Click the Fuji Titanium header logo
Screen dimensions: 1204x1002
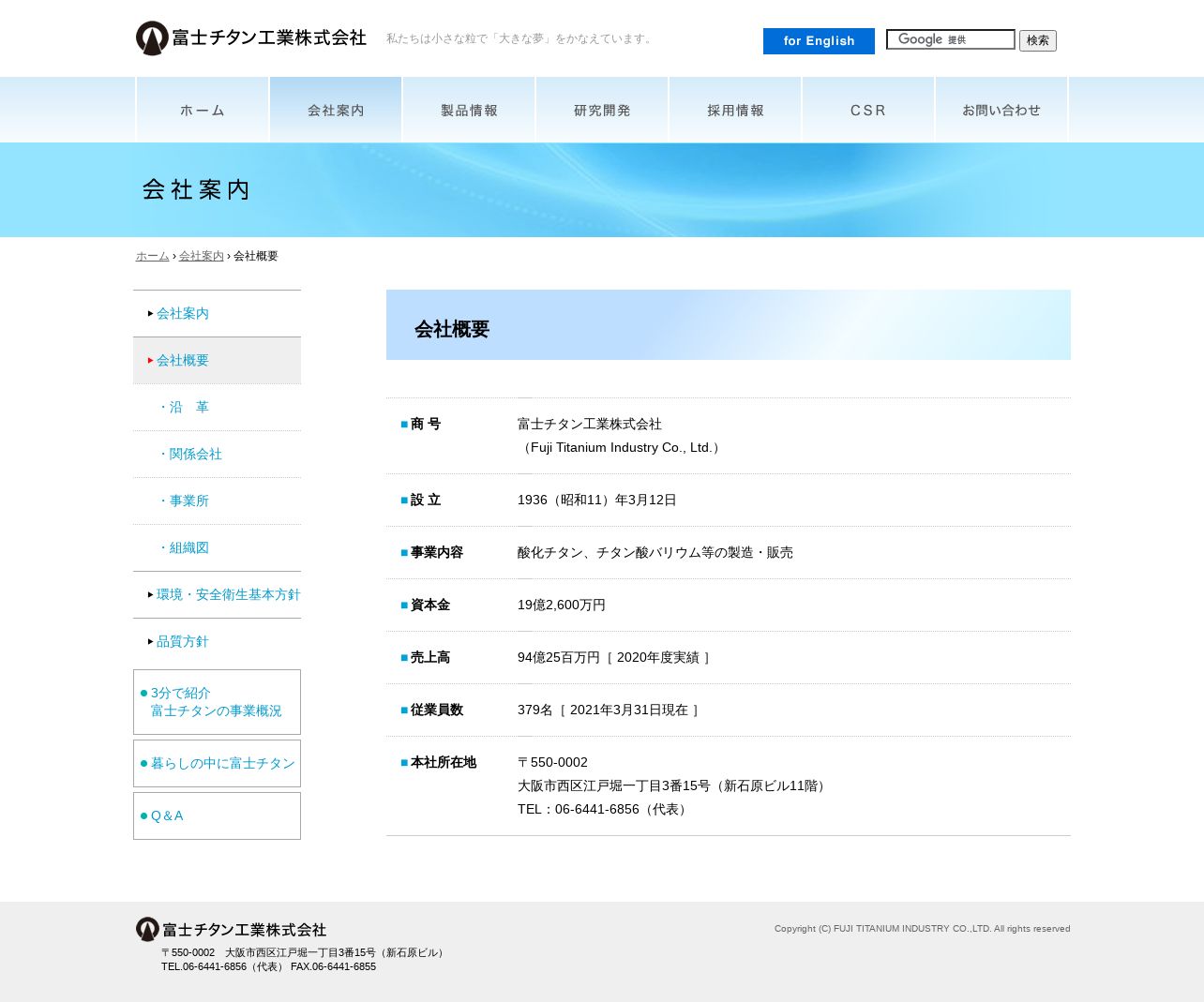[x=250, y=38]
